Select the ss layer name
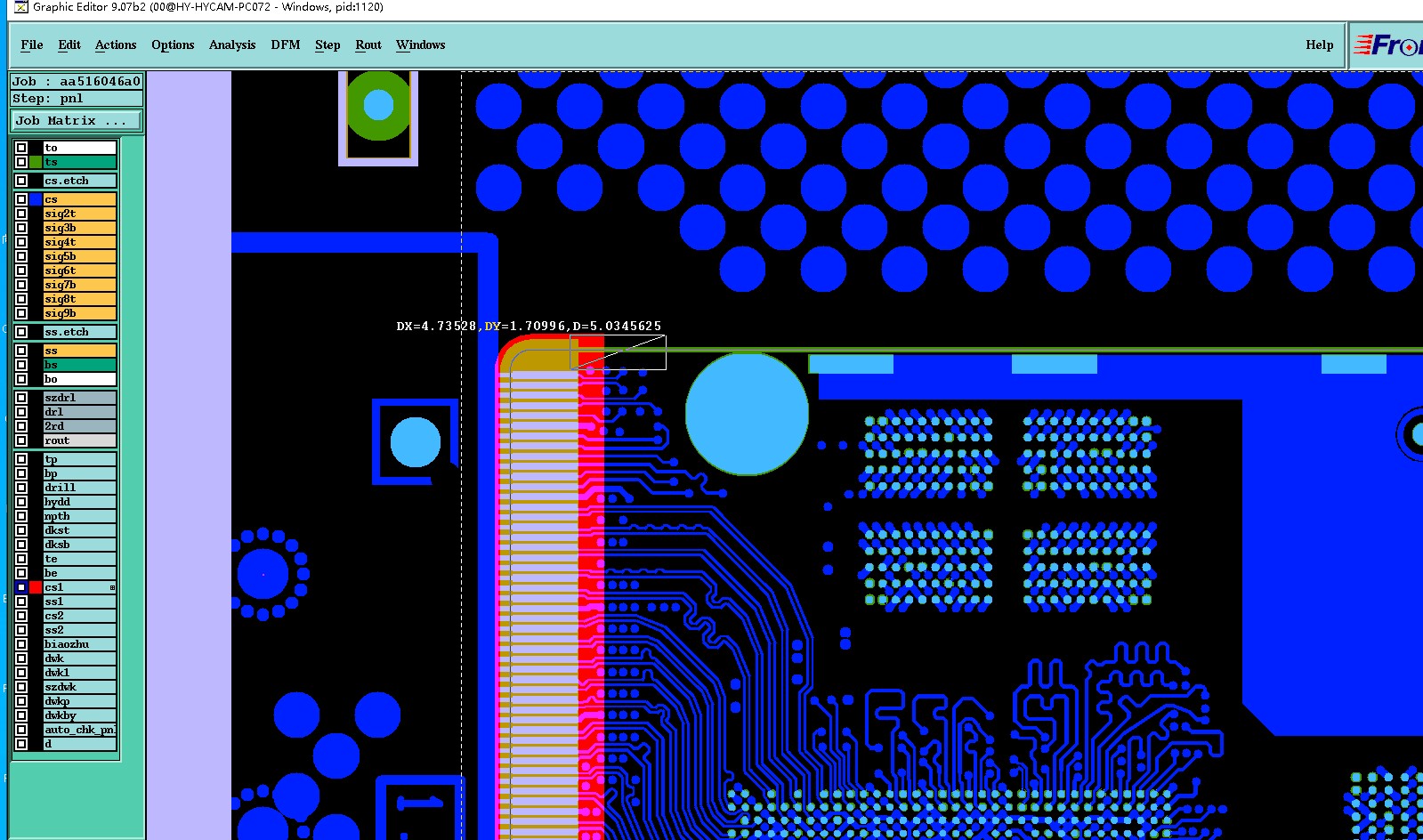The width and height of the screenshot is (1423, 840). [80, 351]
